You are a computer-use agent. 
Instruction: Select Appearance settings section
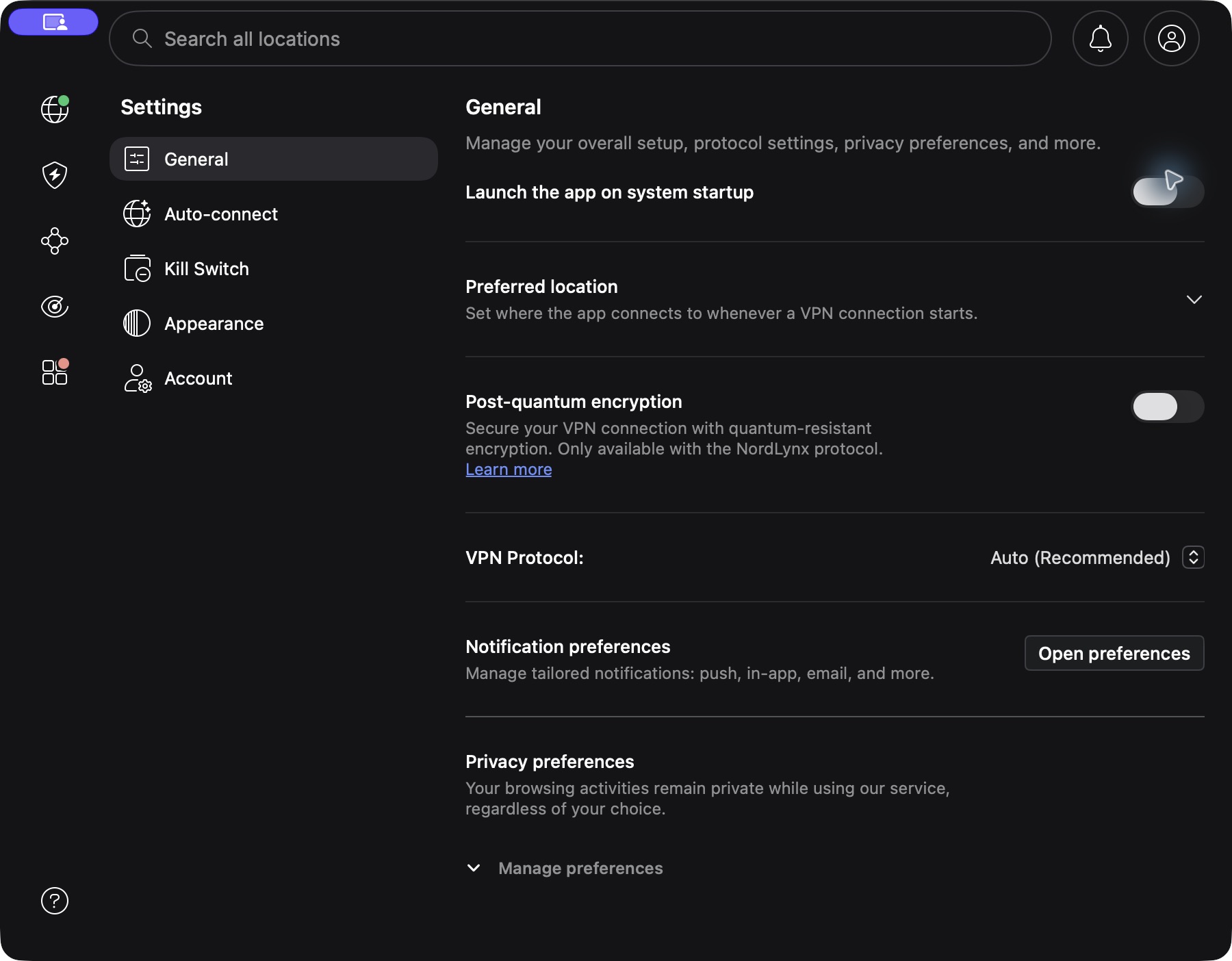pos(274,323)
